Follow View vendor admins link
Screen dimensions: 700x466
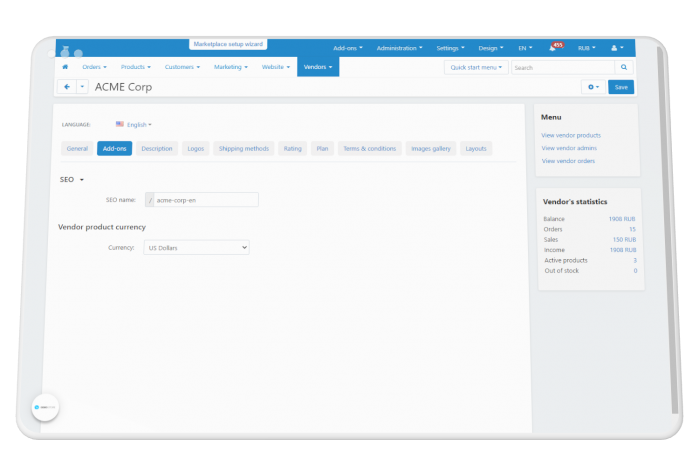[x=569, y=148]
